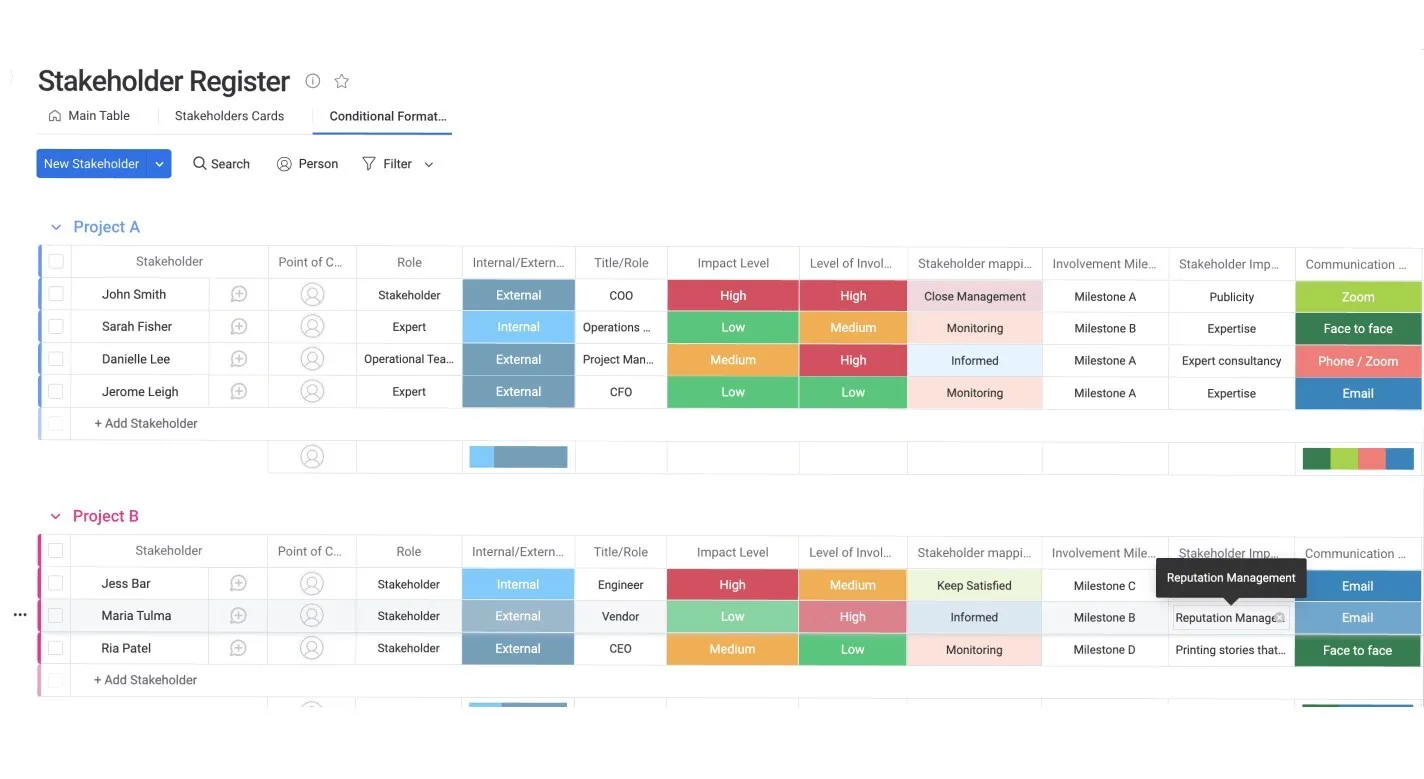Open conversation bubble for Jess Bar
The width and height of the screenshot is (1424, 779).
(238, 584)
